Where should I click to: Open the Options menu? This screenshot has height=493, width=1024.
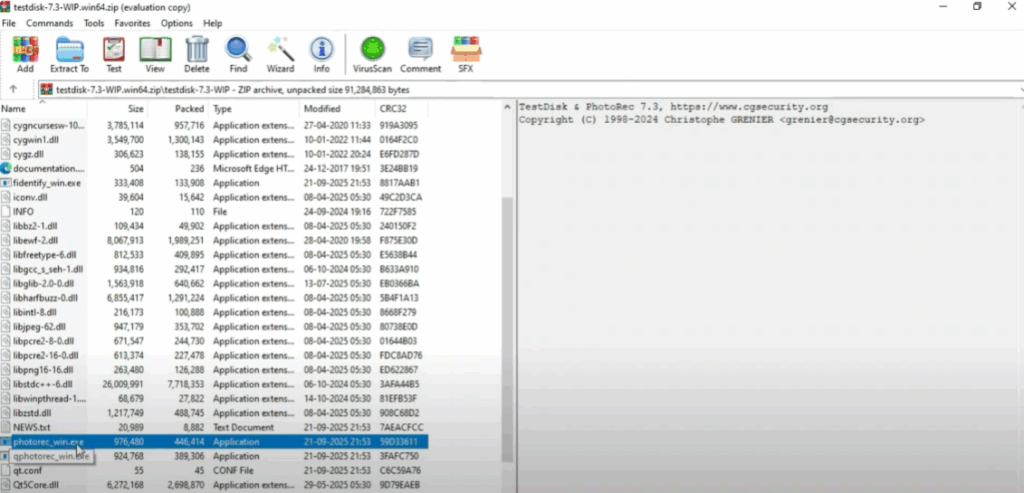[x=177, y=23]
